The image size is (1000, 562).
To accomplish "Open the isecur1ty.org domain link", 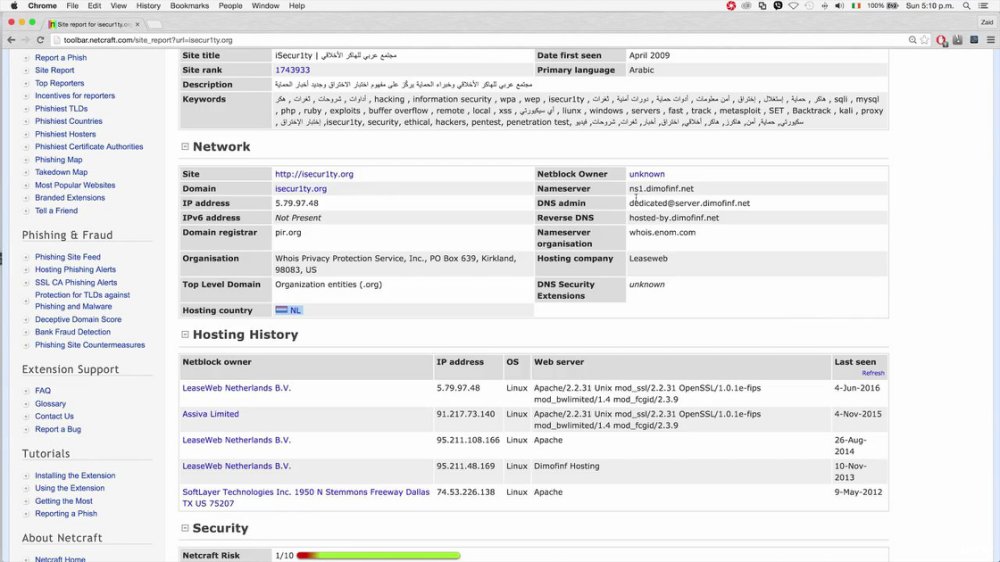I will tap(301, 189).
